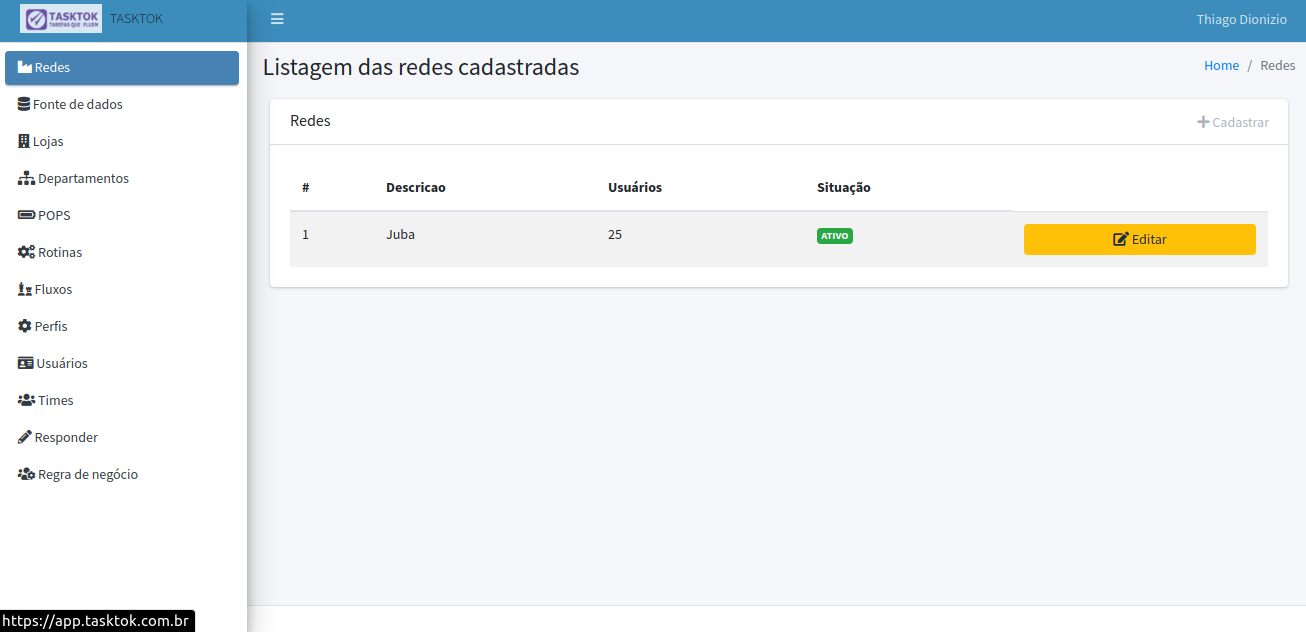Select the Times group icon
The image size is (1306, 632).
pos(26,400)
